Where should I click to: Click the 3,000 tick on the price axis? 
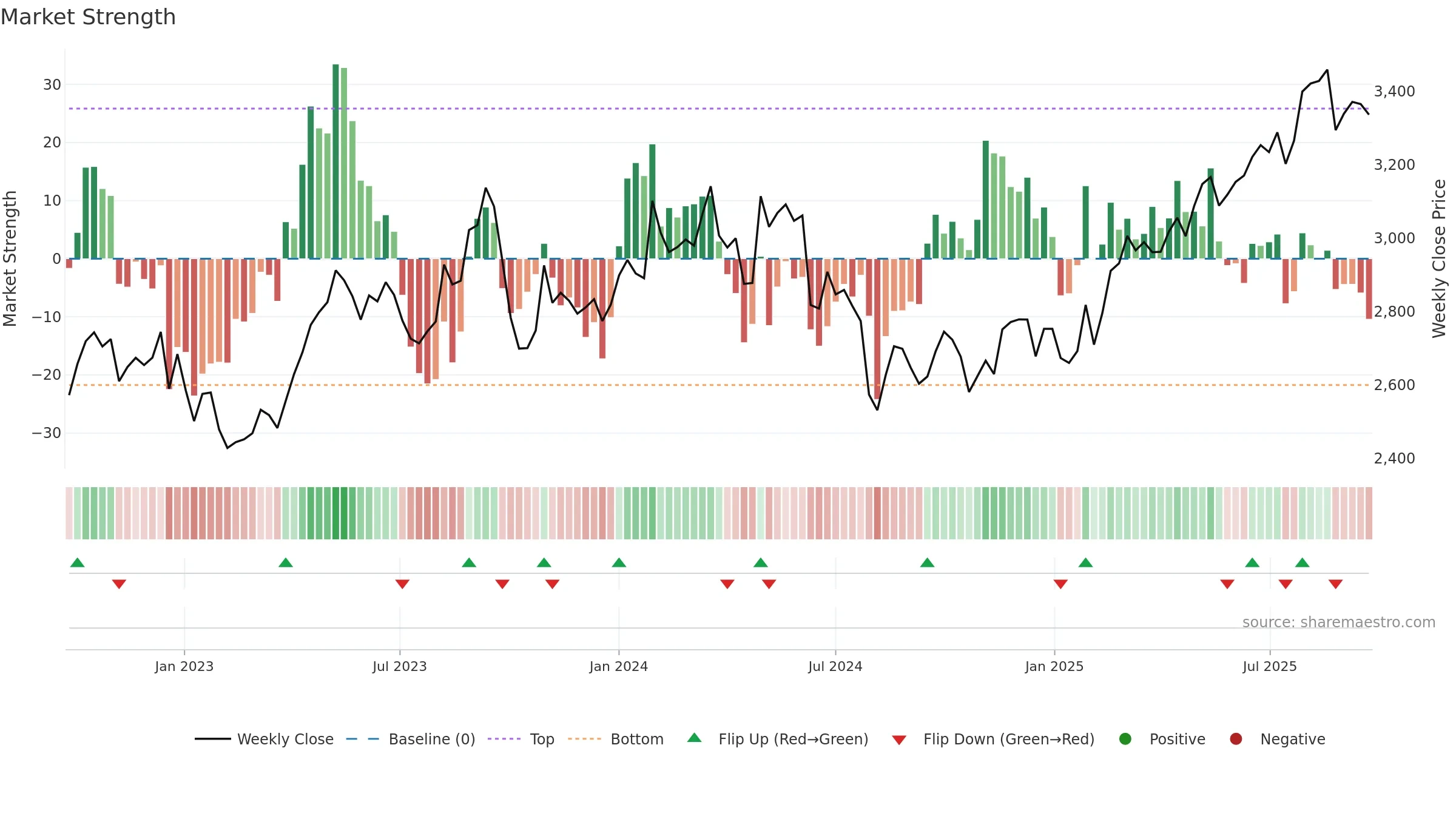tap(1394, 238)
